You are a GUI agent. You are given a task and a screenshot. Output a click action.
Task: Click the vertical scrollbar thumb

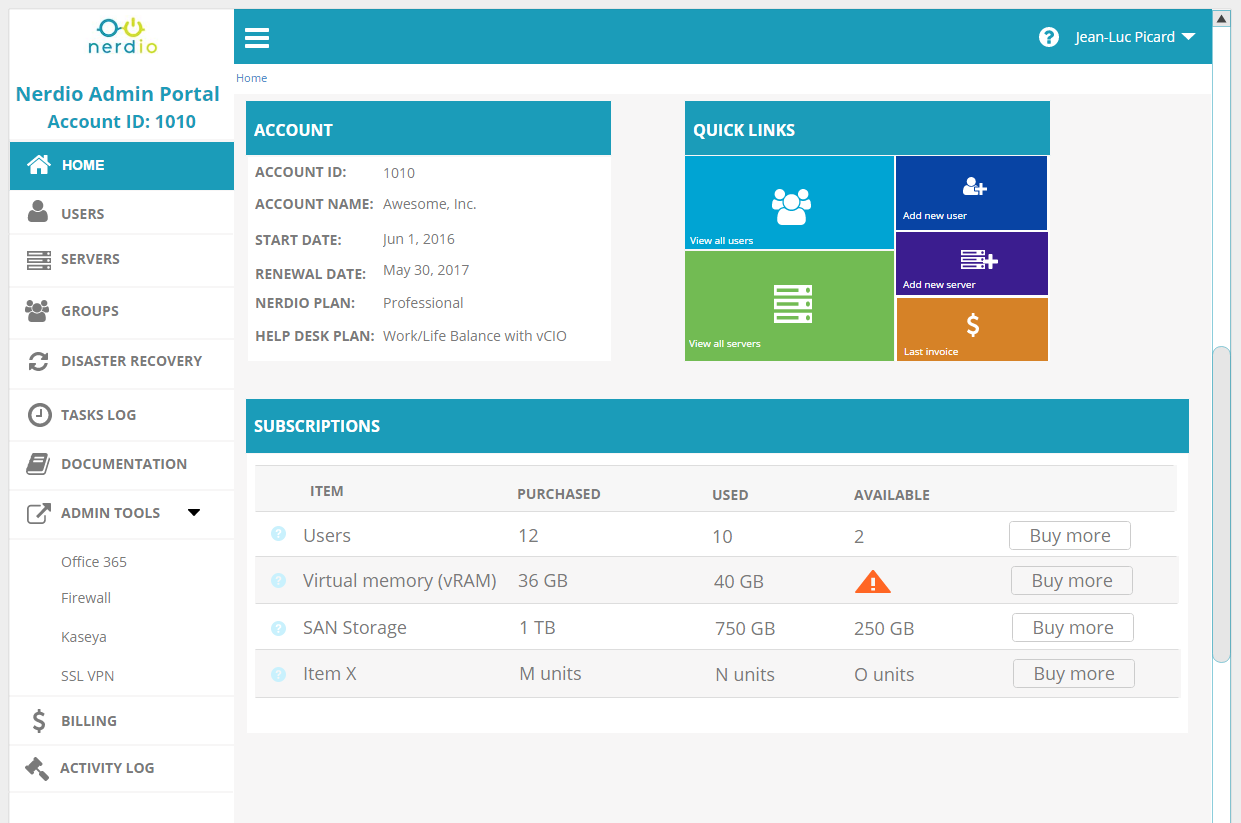[1221, 504]
